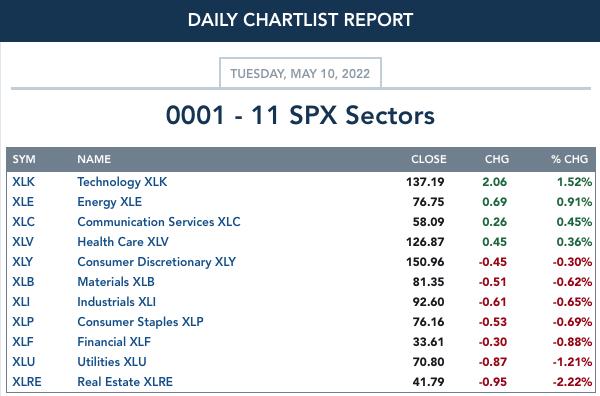Open Real Estate XLRE link
This screenshot has height=396, width=600.
(x=125, y=382)
